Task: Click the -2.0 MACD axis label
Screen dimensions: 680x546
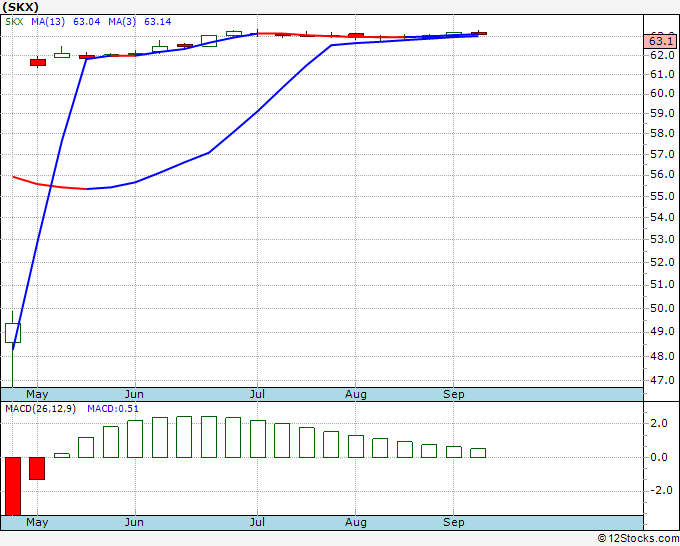Action: pyautogui.click(x=660, y=490)
